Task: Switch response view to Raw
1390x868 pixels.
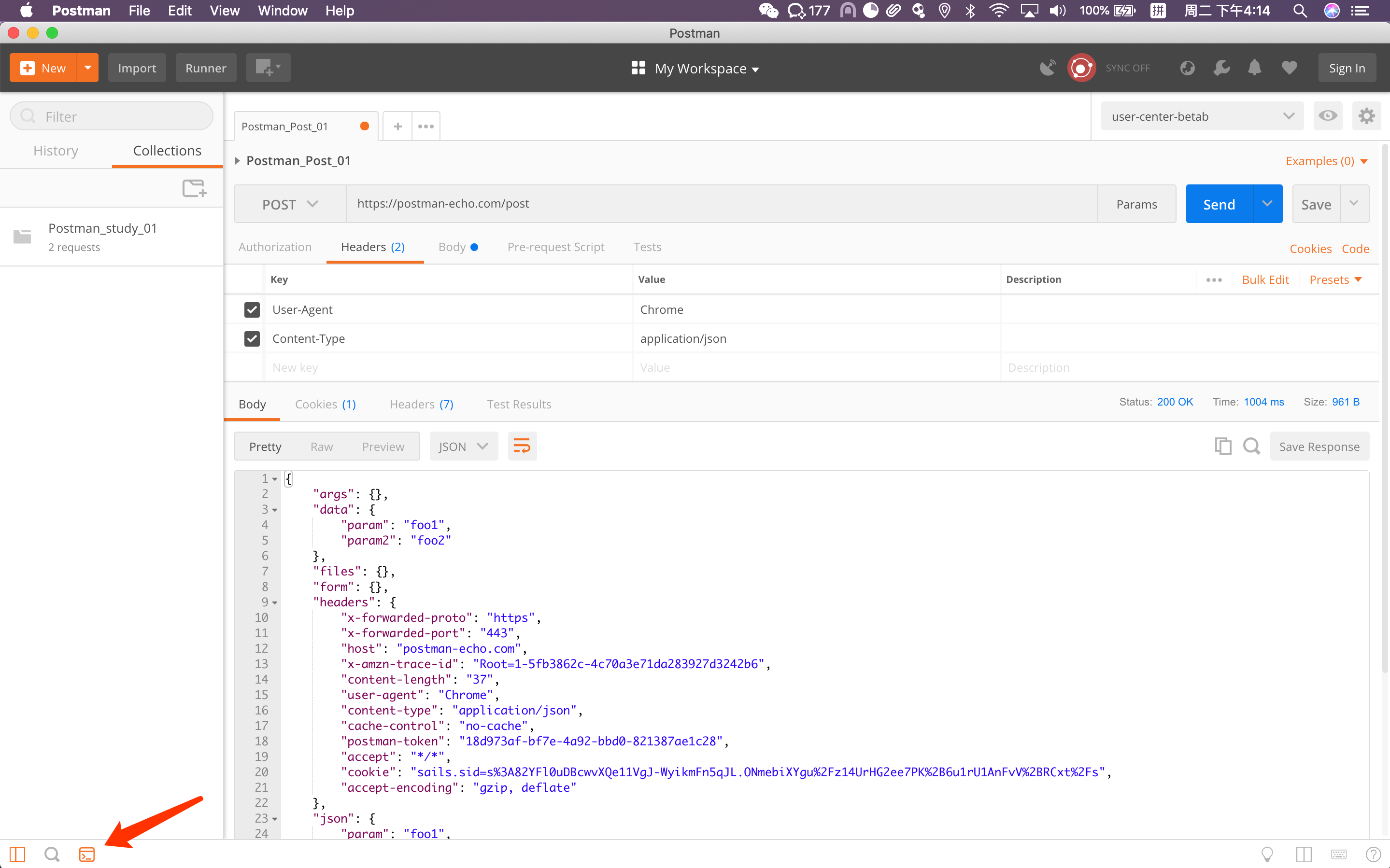Action: (x=322, y=447)
